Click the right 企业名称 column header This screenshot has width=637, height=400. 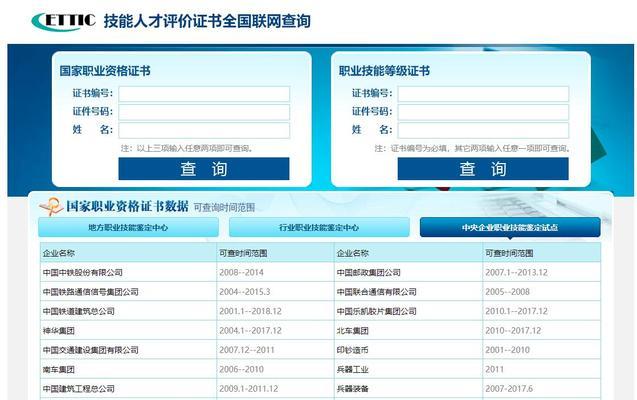[353, 253]
